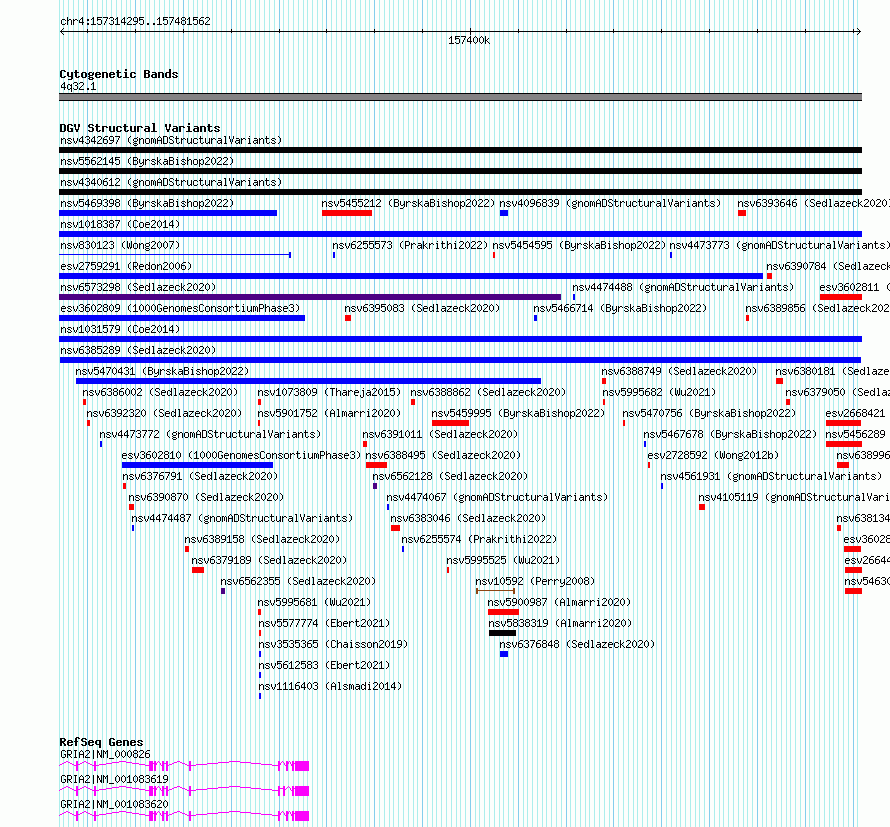Screen dimensions: 890x827
Task: Click the nsv5459995 red variant bar
Action: (450, 423)
